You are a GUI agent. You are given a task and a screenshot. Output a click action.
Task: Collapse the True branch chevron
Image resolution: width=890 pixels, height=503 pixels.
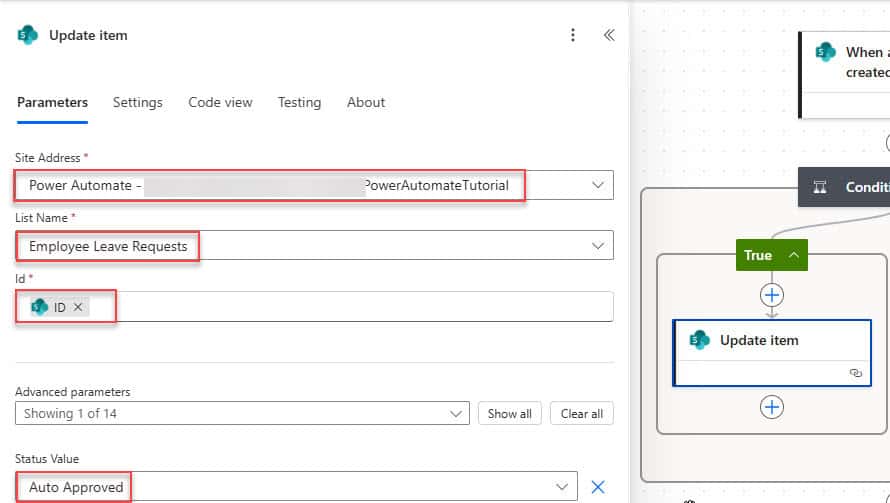click(x=794, y=255)
